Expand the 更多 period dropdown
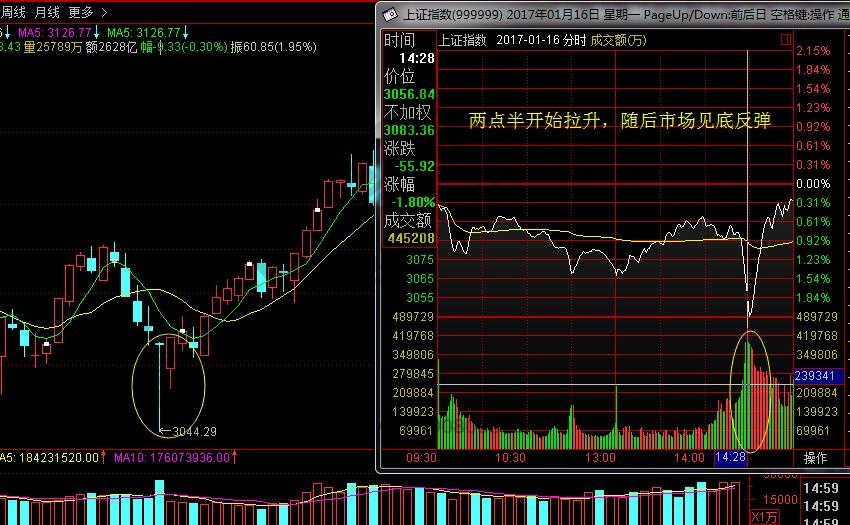The width and height of the screenshot is (850, 525). pos(81,12)
